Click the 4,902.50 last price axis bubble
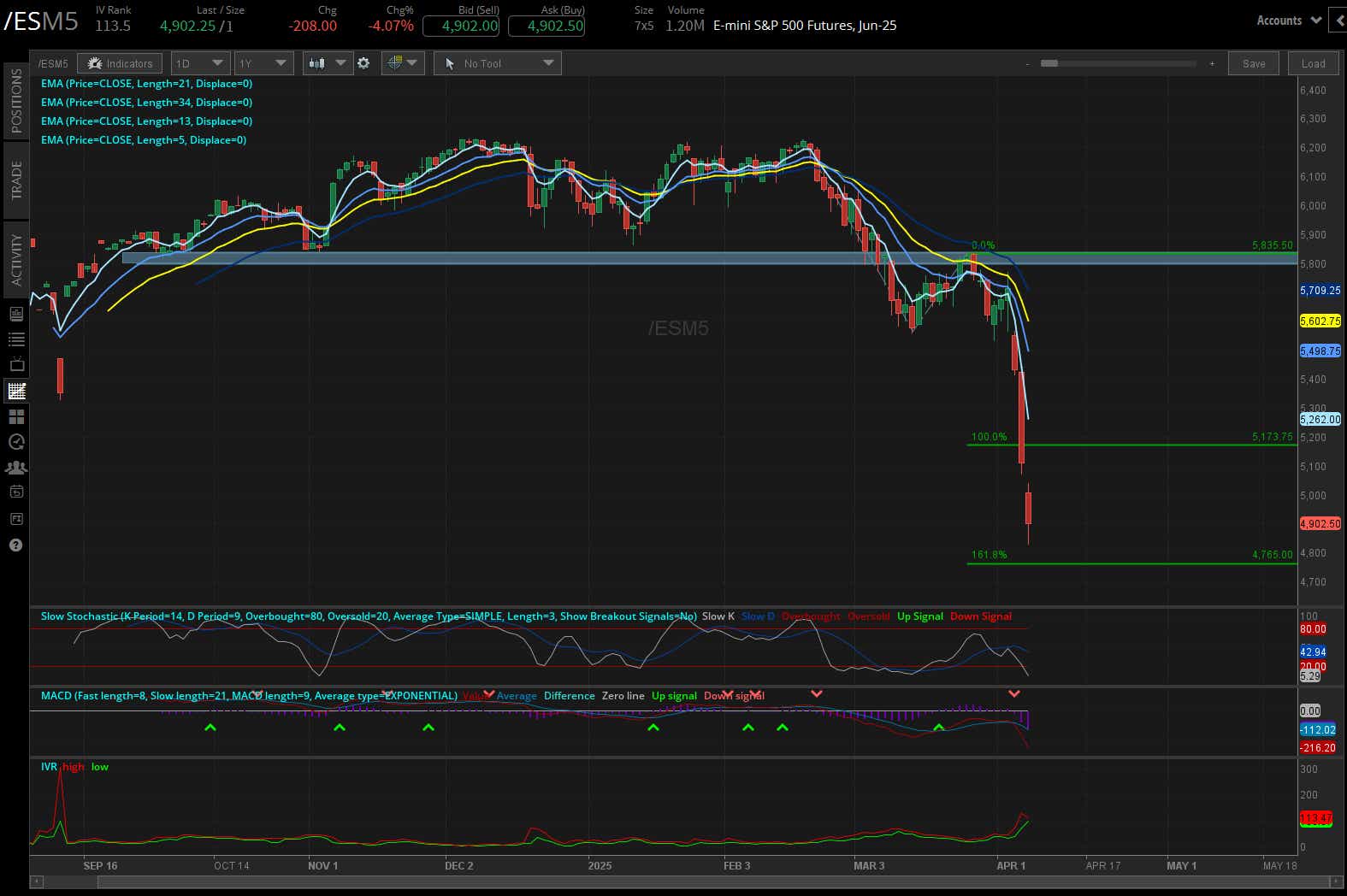 1320,524
